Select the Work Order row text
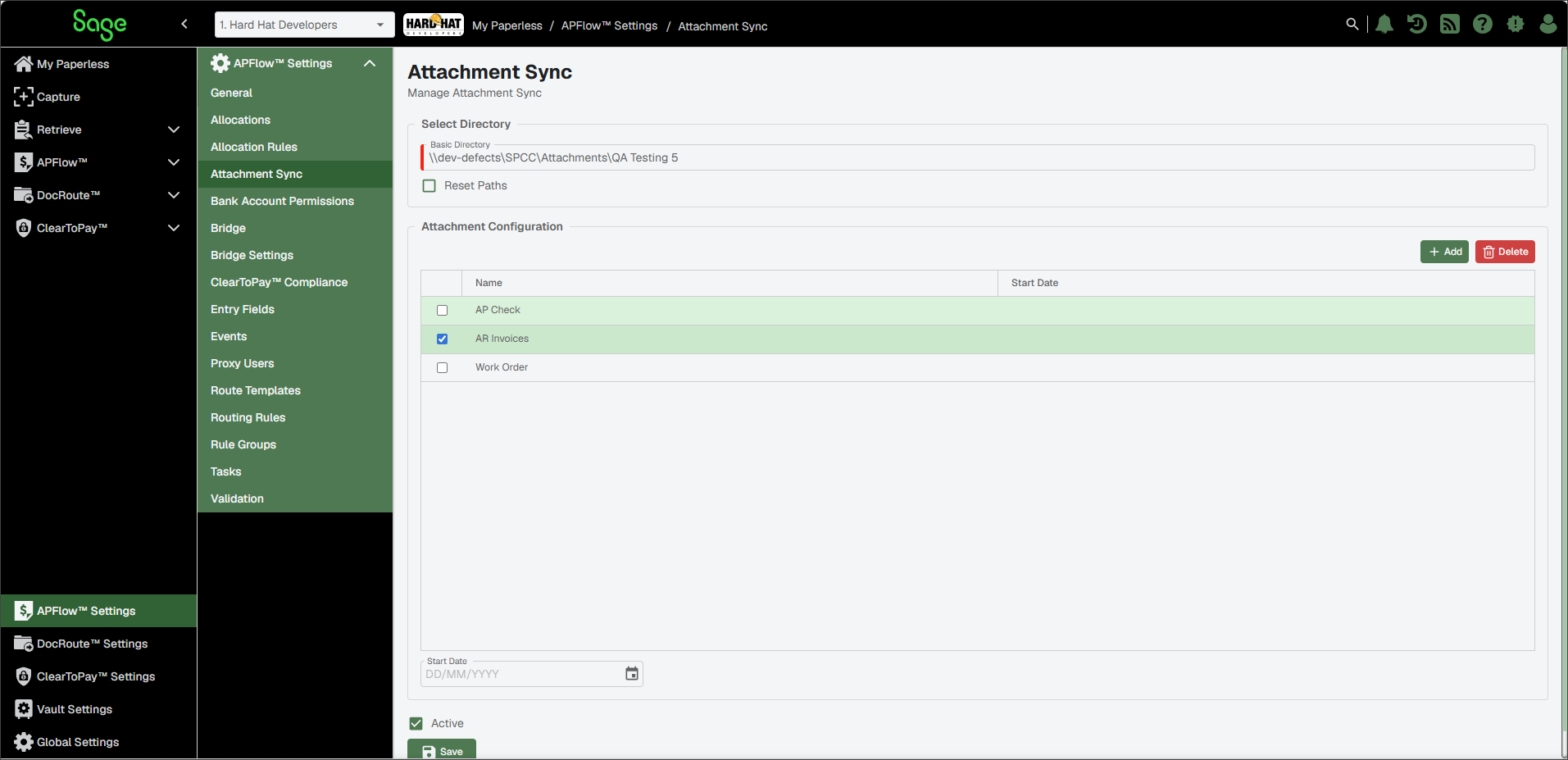This screenshot has width=1568, height=760. (502, 367)
